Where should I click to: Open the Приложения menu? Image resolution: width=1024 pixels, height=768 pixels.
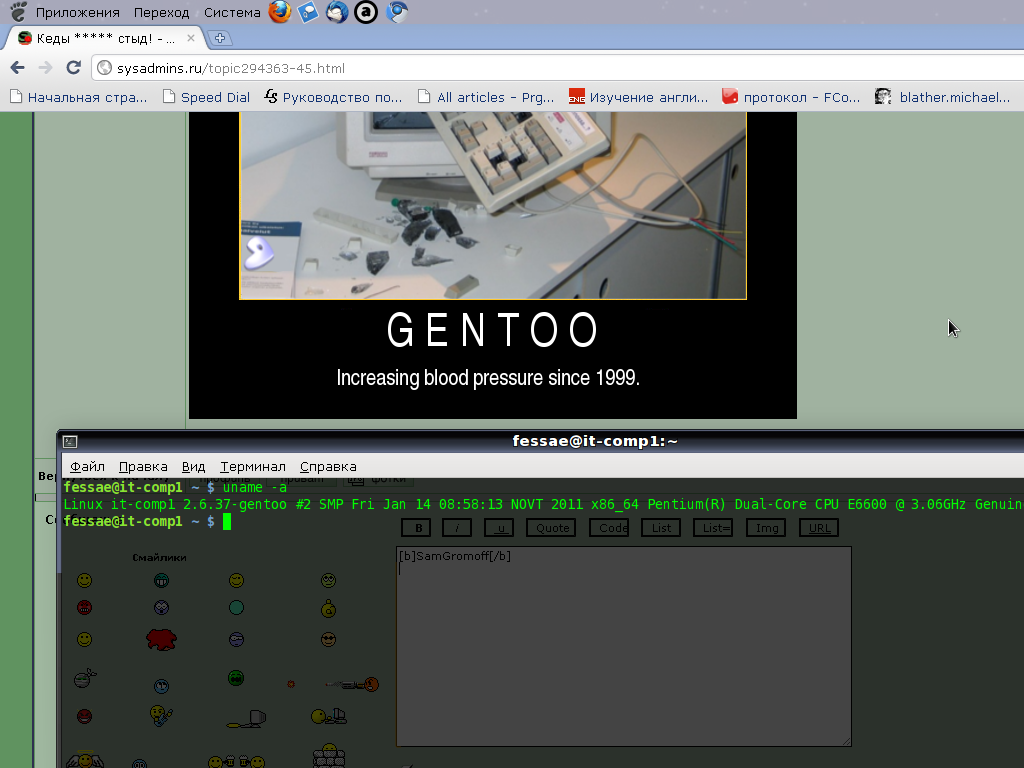78,12
